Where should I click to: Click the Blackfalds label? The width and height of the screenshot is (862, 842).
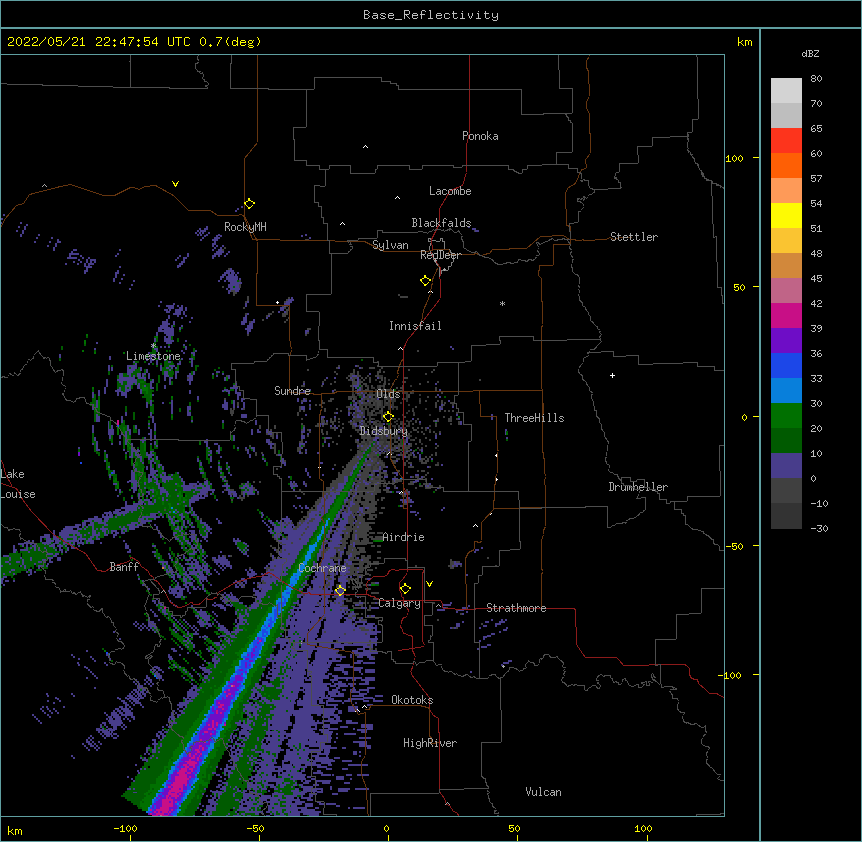pyautogui.click(x=441, y=223)
